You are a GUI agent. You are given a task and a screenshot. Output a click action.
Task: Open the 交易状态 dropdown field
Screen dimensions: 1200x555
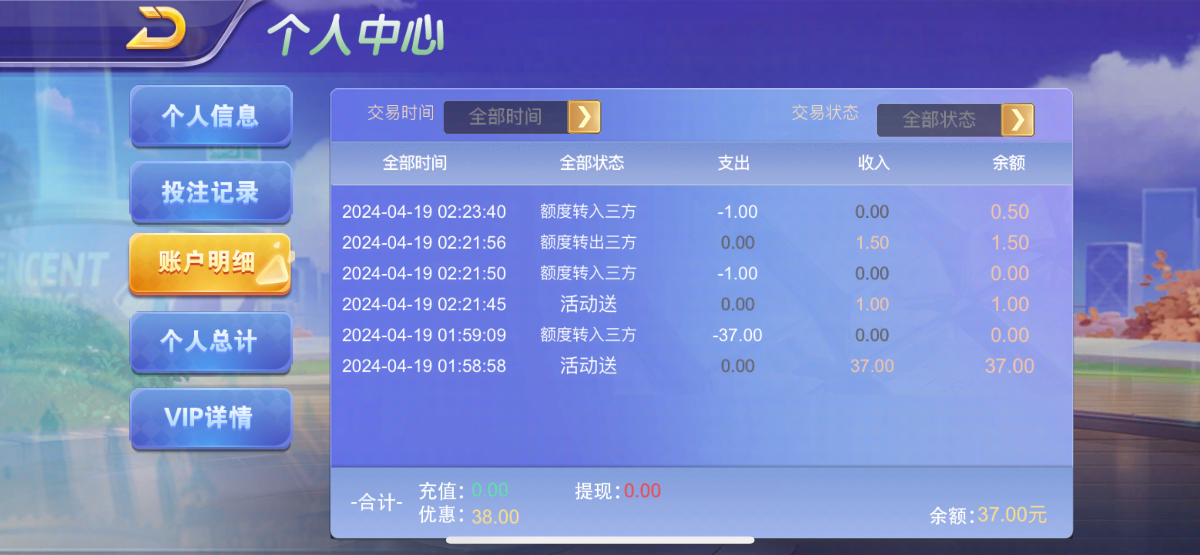click(x=939, y=120)
